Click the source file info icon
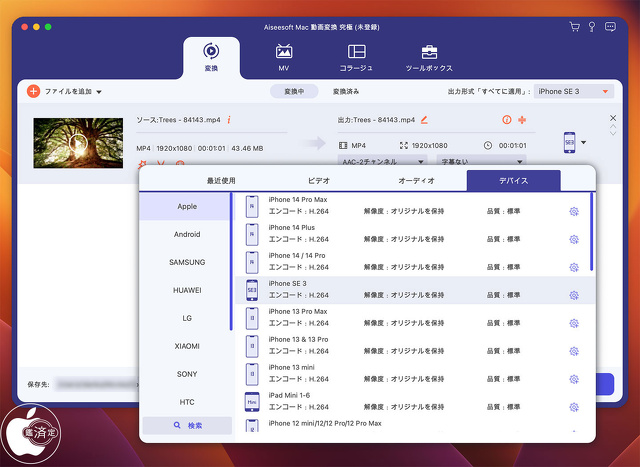640x467 pixels. point(229,120)
